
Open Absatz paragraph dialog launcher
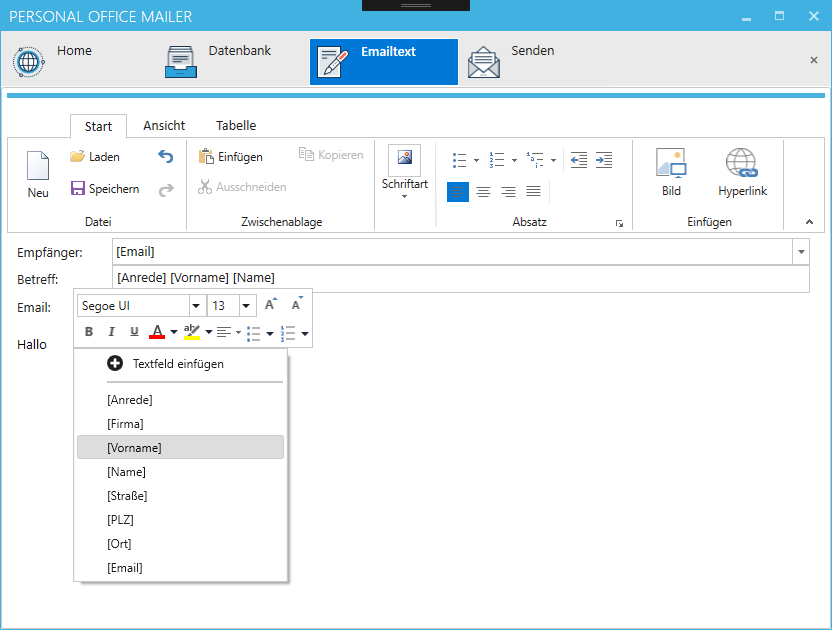(x=619, y=223)
